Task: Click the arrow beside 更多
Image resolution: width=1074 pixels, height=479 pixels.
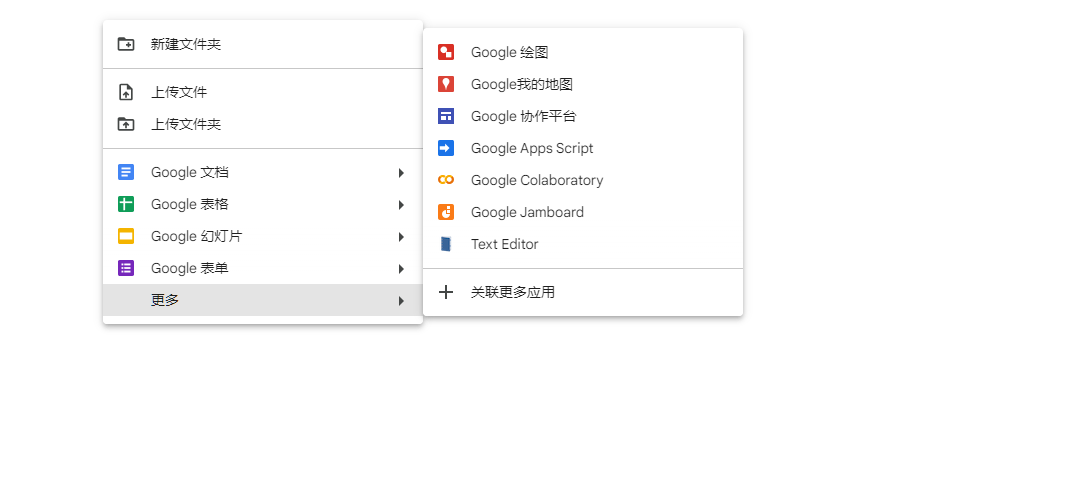Action: click(401, 301)
